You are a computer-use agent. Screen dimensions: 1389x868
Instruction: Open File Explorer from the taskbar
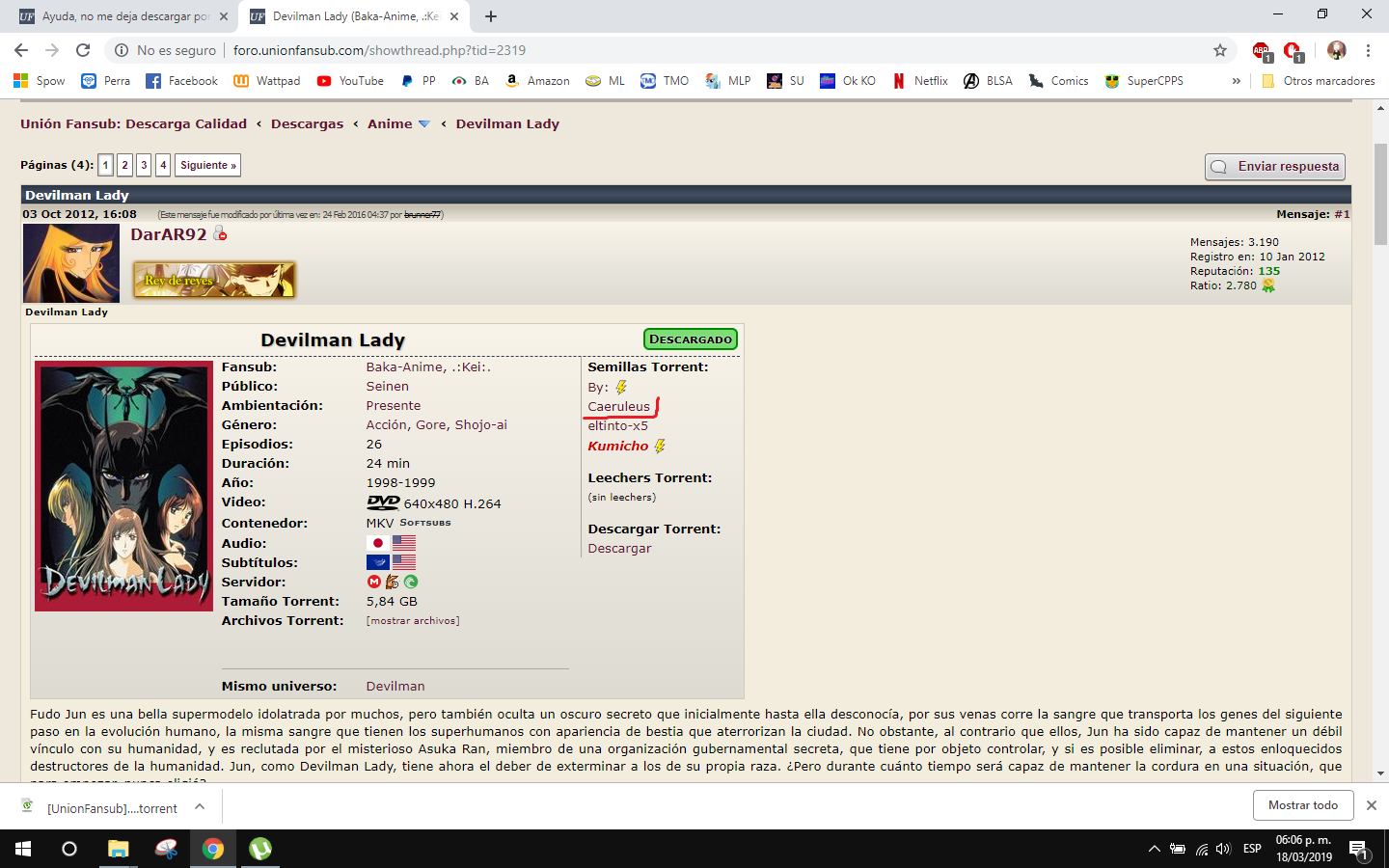coord(118,849)
